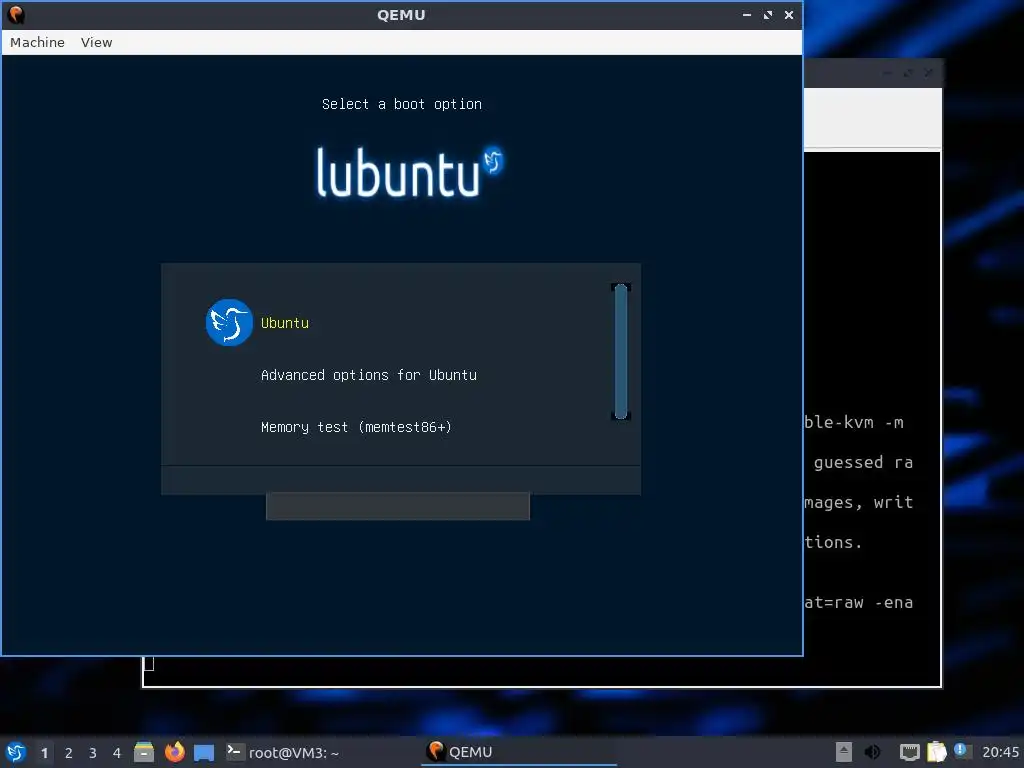Launch the file manager from the taskbar
This screenshot has width=1024, height=768.
(144, 752)
